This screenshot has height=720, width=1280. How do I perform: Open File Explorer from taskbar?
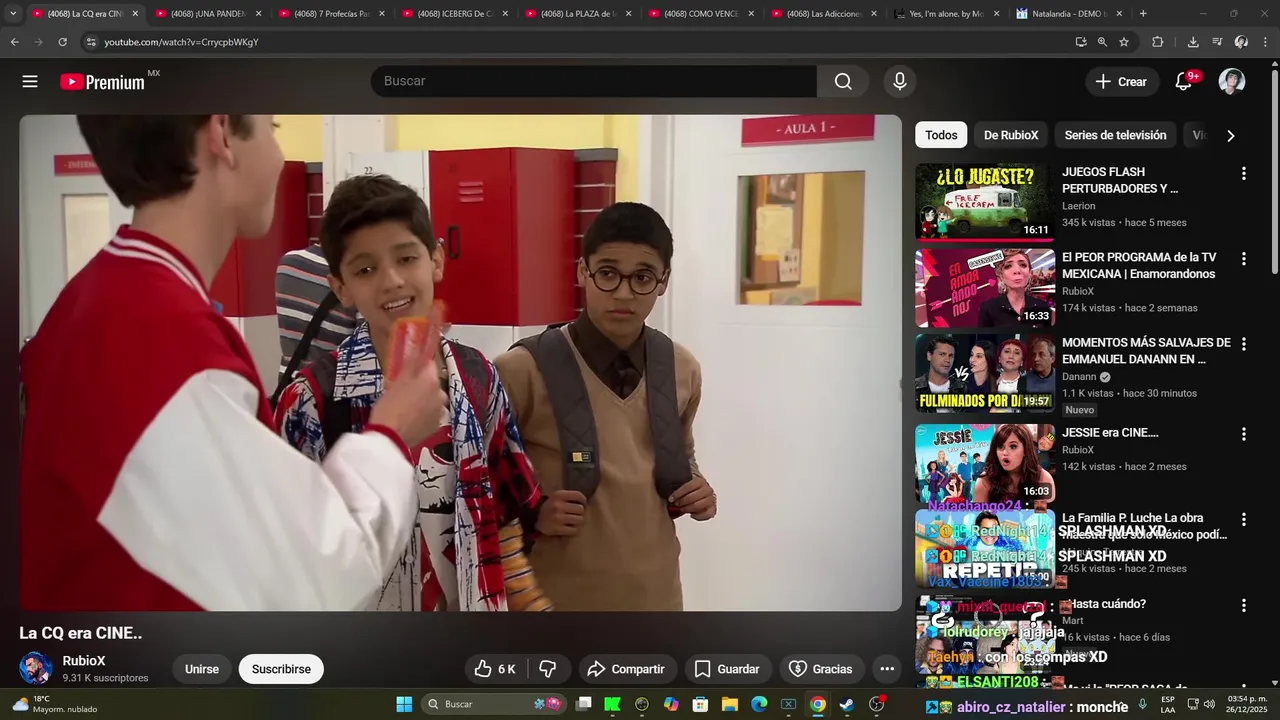[730, 704]
